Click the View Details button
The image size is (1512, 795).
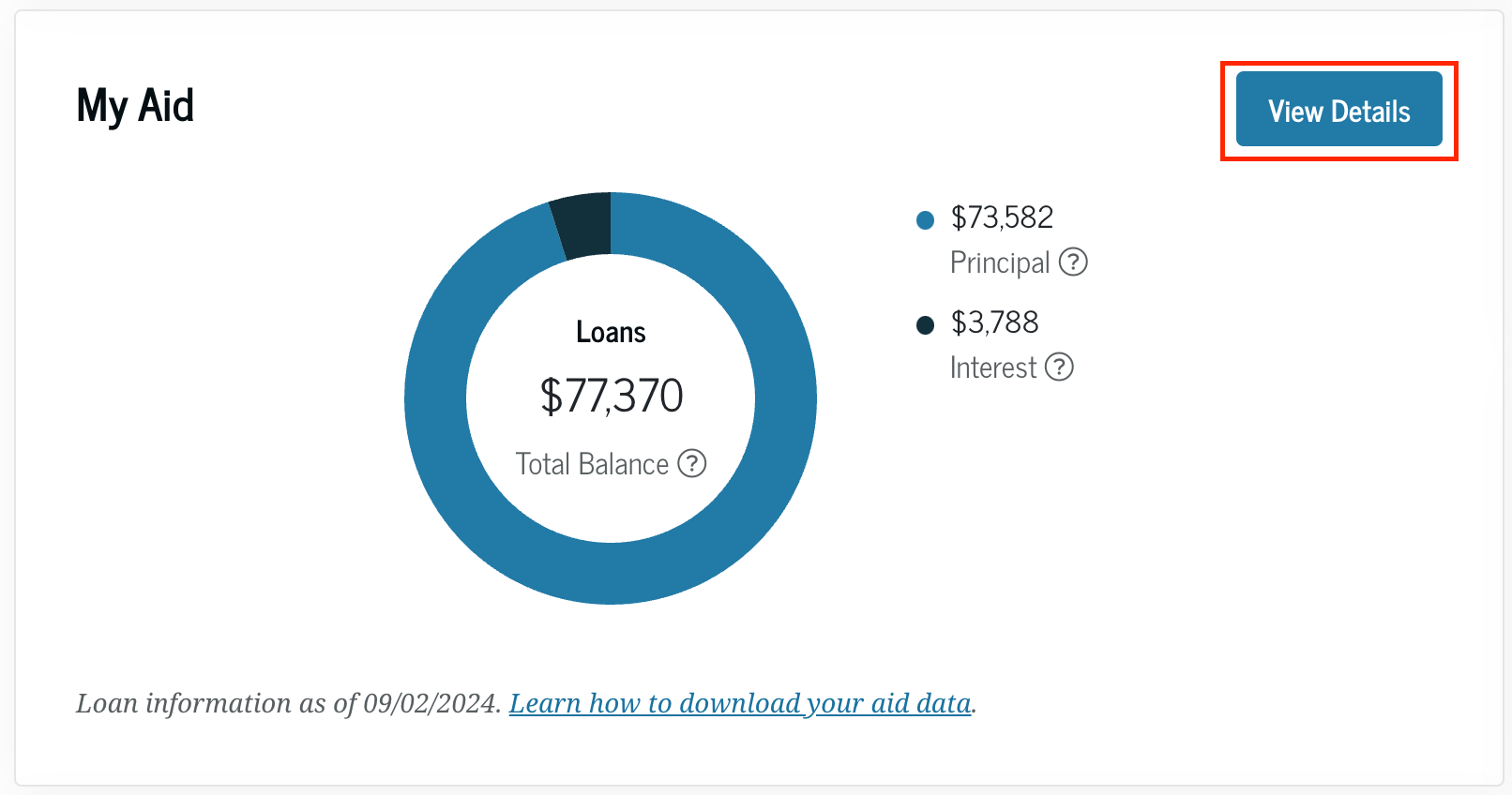pos(1339,110)
